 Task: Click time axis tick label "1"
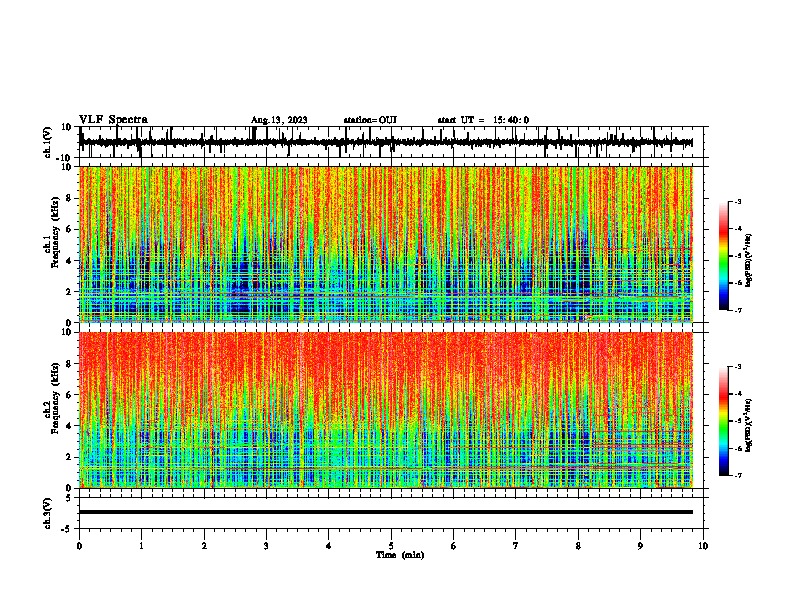click(x=141, y=546)
